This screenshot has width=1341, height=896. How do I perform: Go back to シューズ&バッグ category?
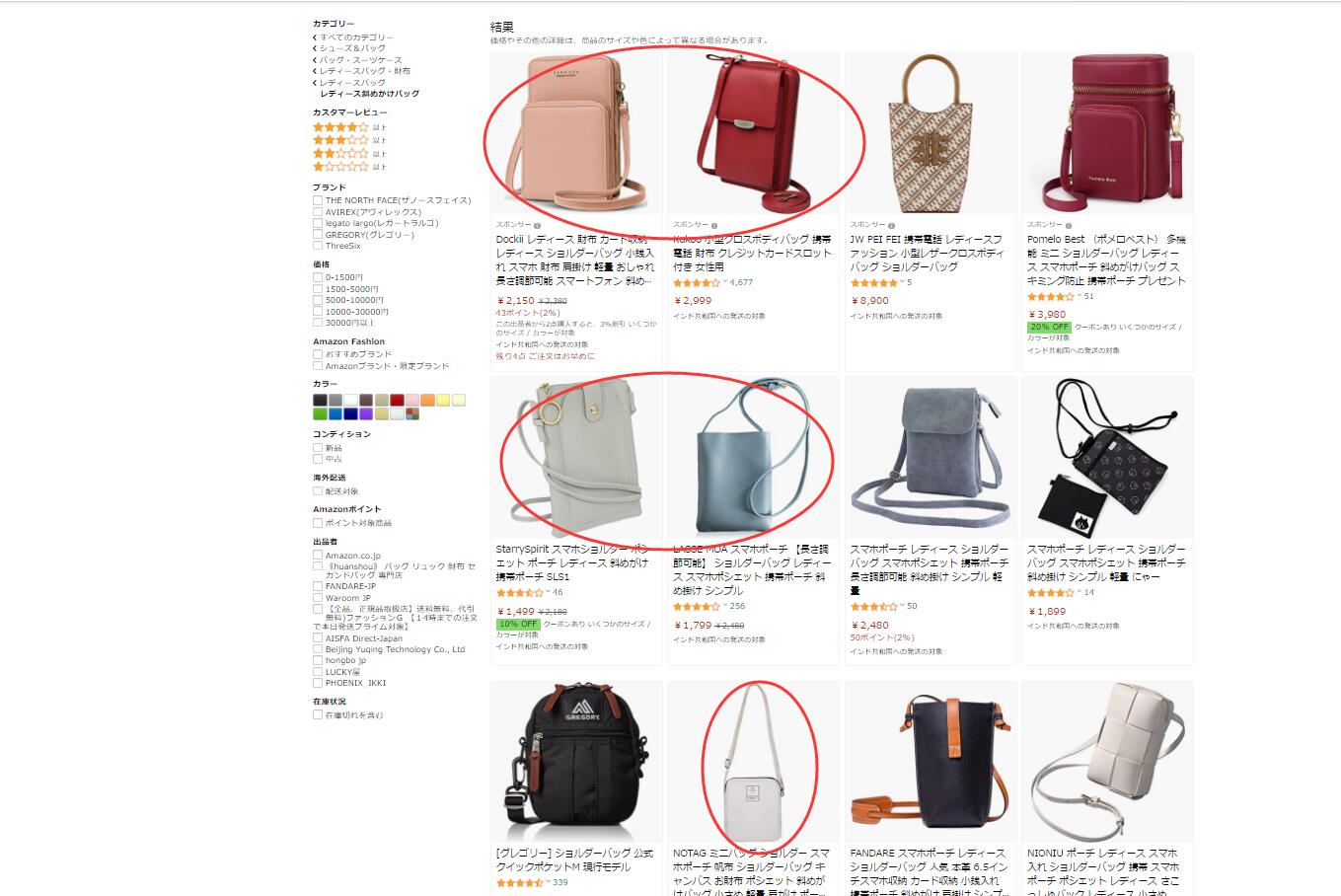pos(352,48)
